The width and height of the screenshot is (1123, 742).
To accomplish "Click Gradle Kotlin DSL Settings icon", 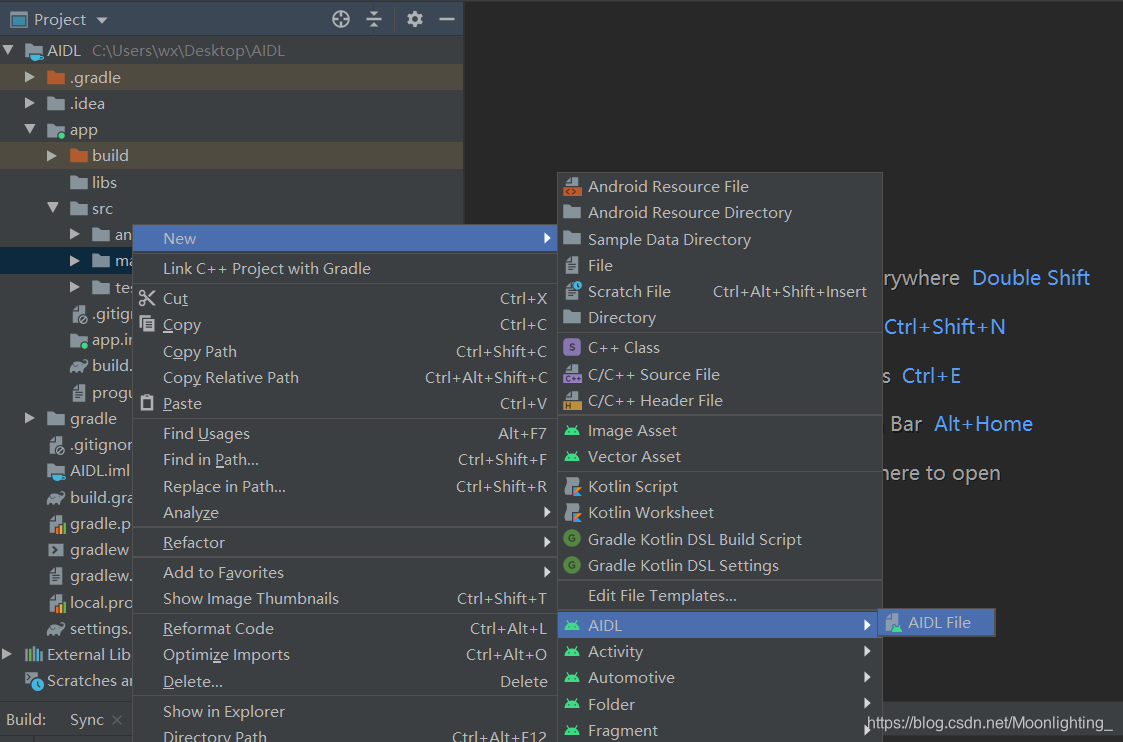I will 572,565.
